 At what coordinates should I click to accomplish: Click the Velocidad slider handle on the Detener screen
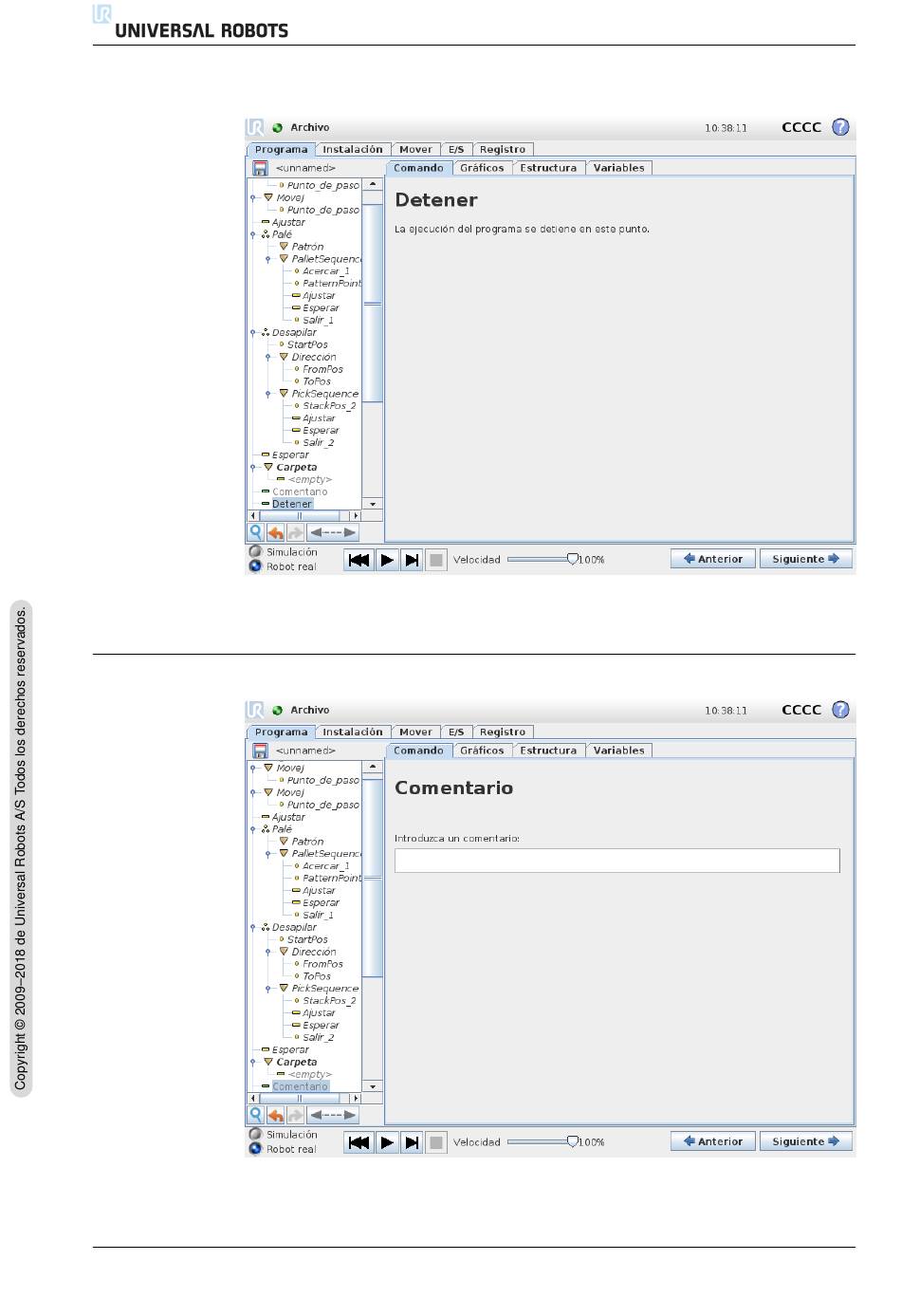pos(573,559)
